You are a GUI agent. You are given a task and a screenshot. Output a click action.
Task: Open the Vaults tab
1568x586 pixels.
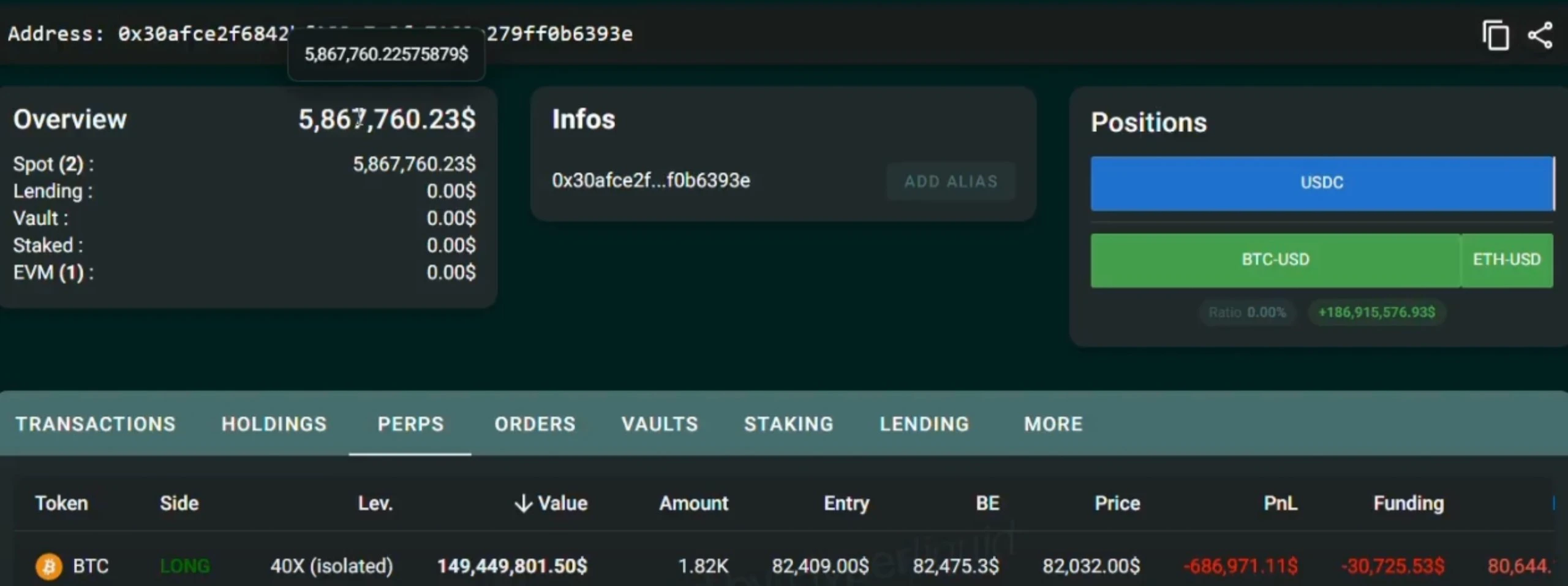(x=660, y=424)
